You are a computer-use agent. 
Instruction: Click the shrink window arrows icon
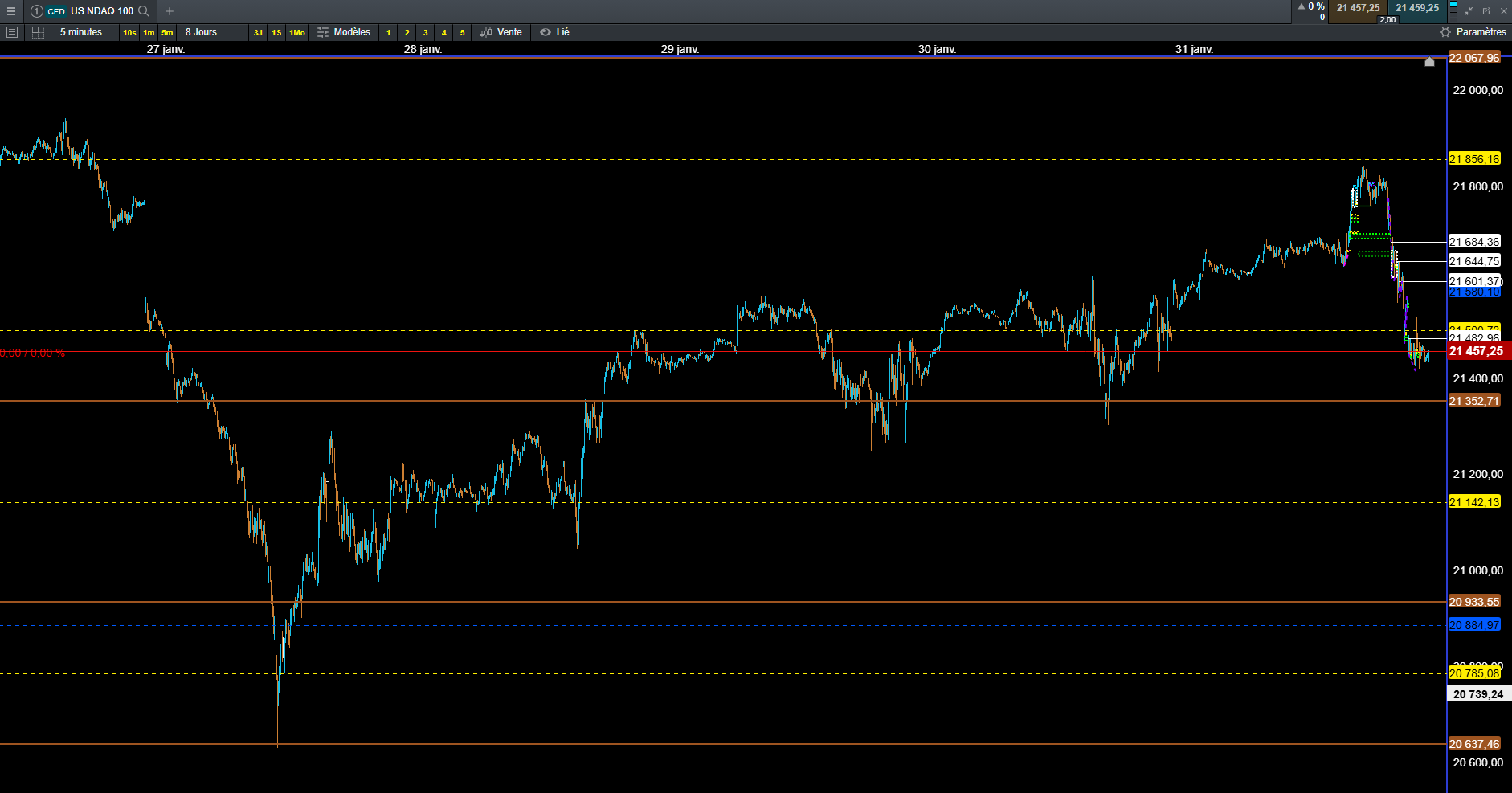1469,11
